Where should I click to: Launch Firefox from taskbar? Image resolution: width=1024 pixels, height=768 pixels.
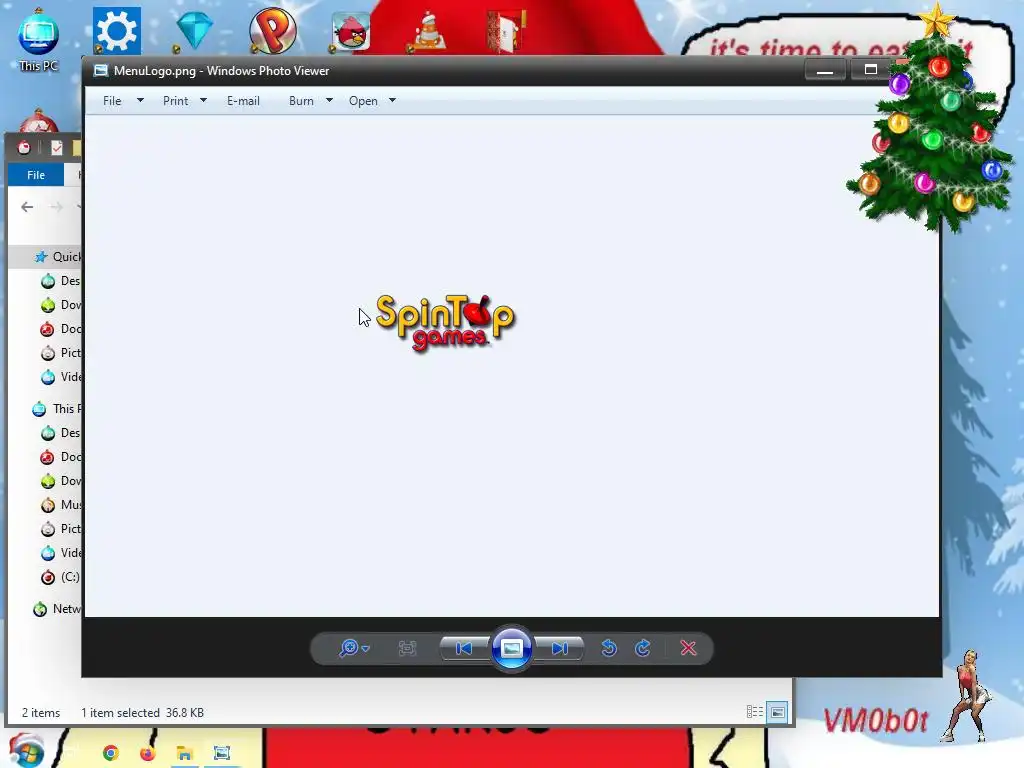point(148,753)
